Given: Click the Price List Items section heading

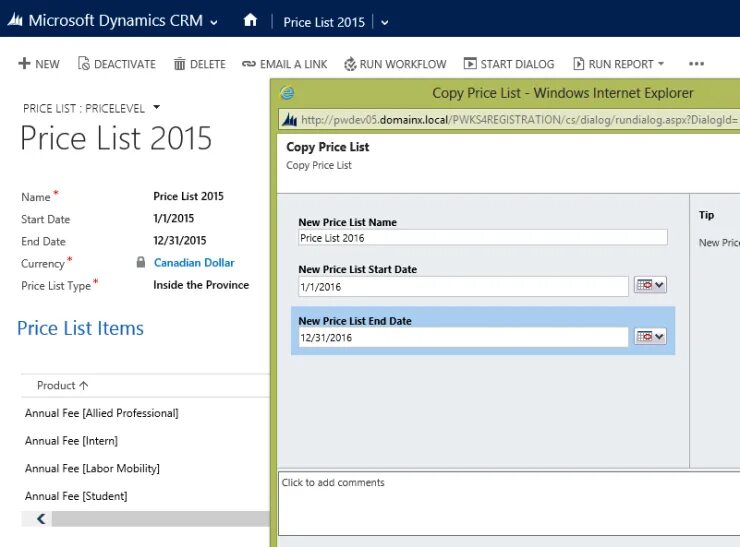Looking at the screenshot, I should pos(80,328).
